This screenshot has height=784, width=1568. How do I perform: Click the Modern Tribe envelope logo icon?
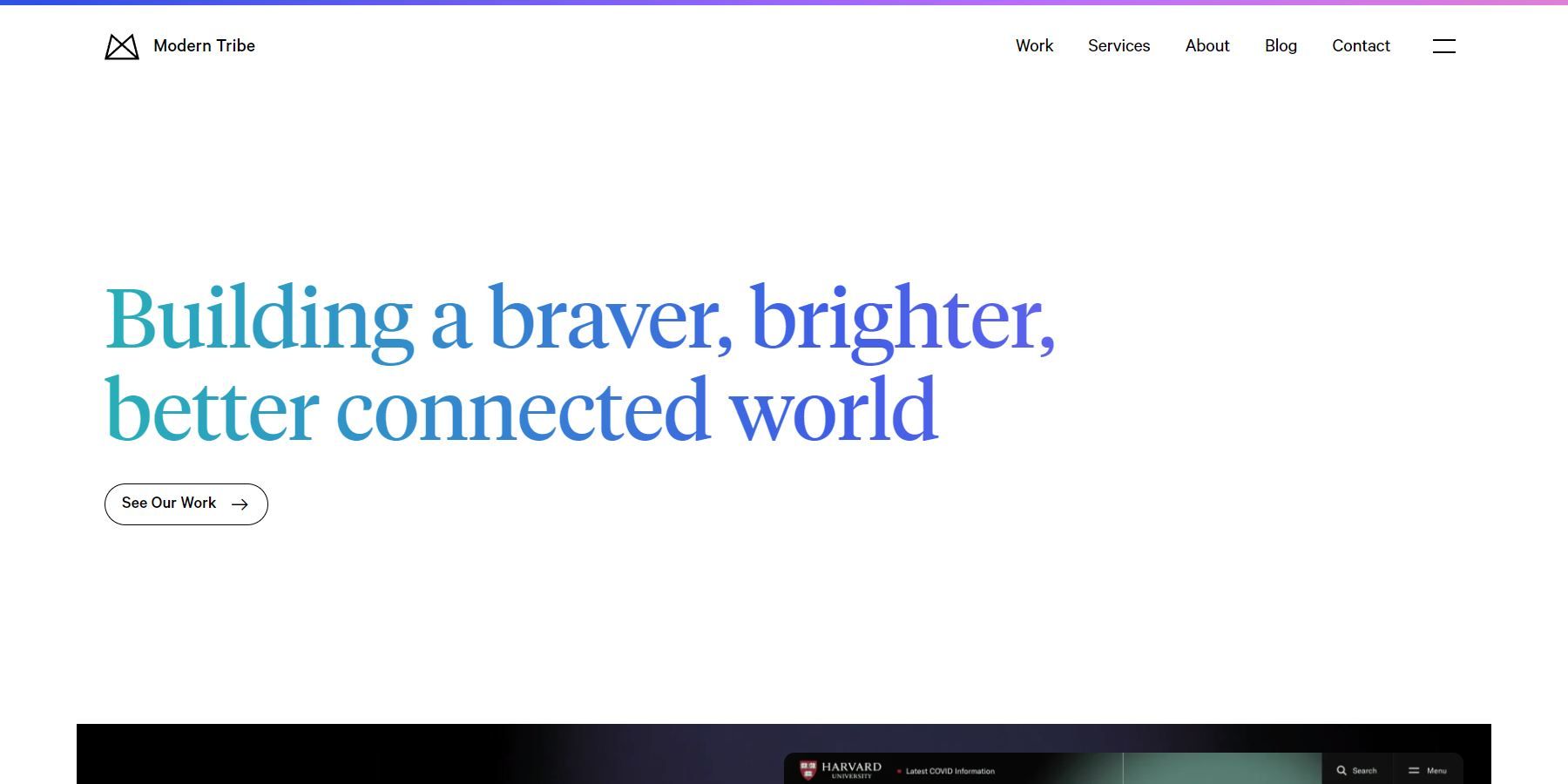point(121,46)
